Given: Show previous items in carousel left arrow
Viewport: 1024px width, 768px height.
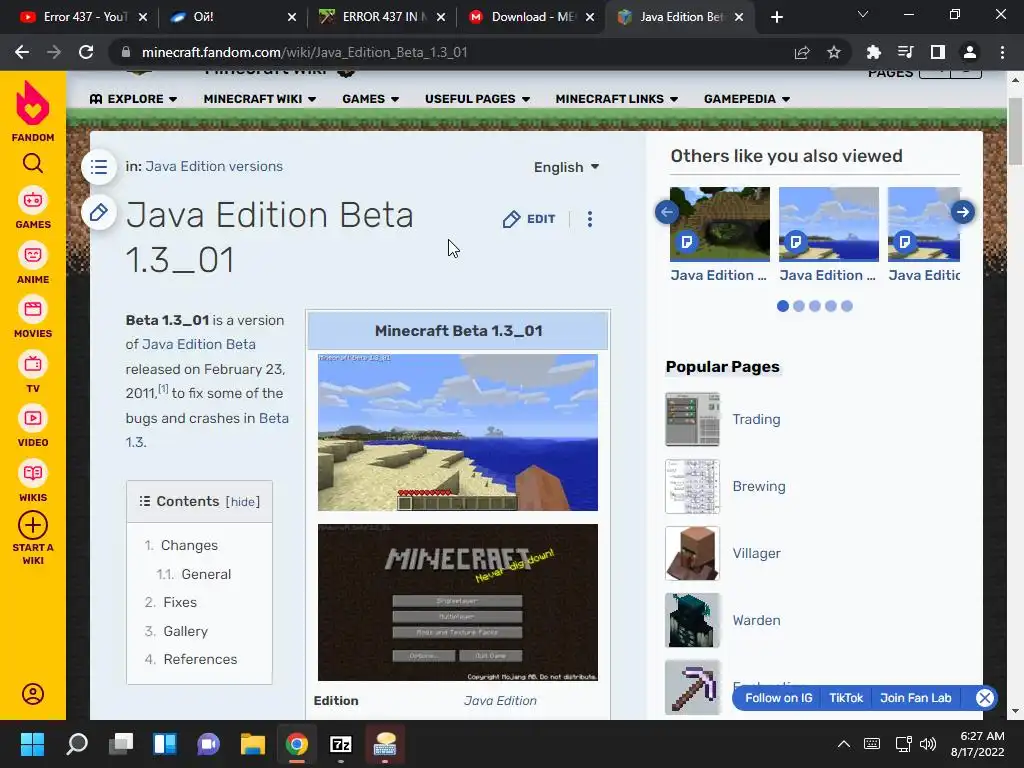Looking at the screenshot, I should click(667, 212).
